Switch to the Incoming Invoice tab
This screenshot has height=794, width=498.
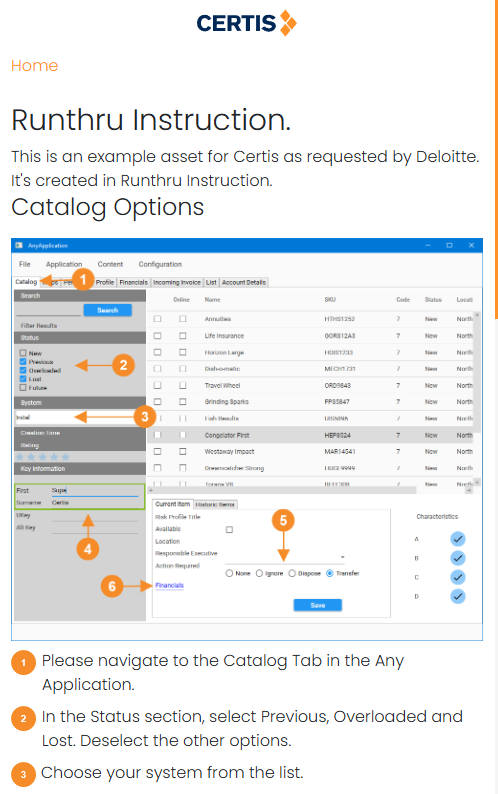177,283
